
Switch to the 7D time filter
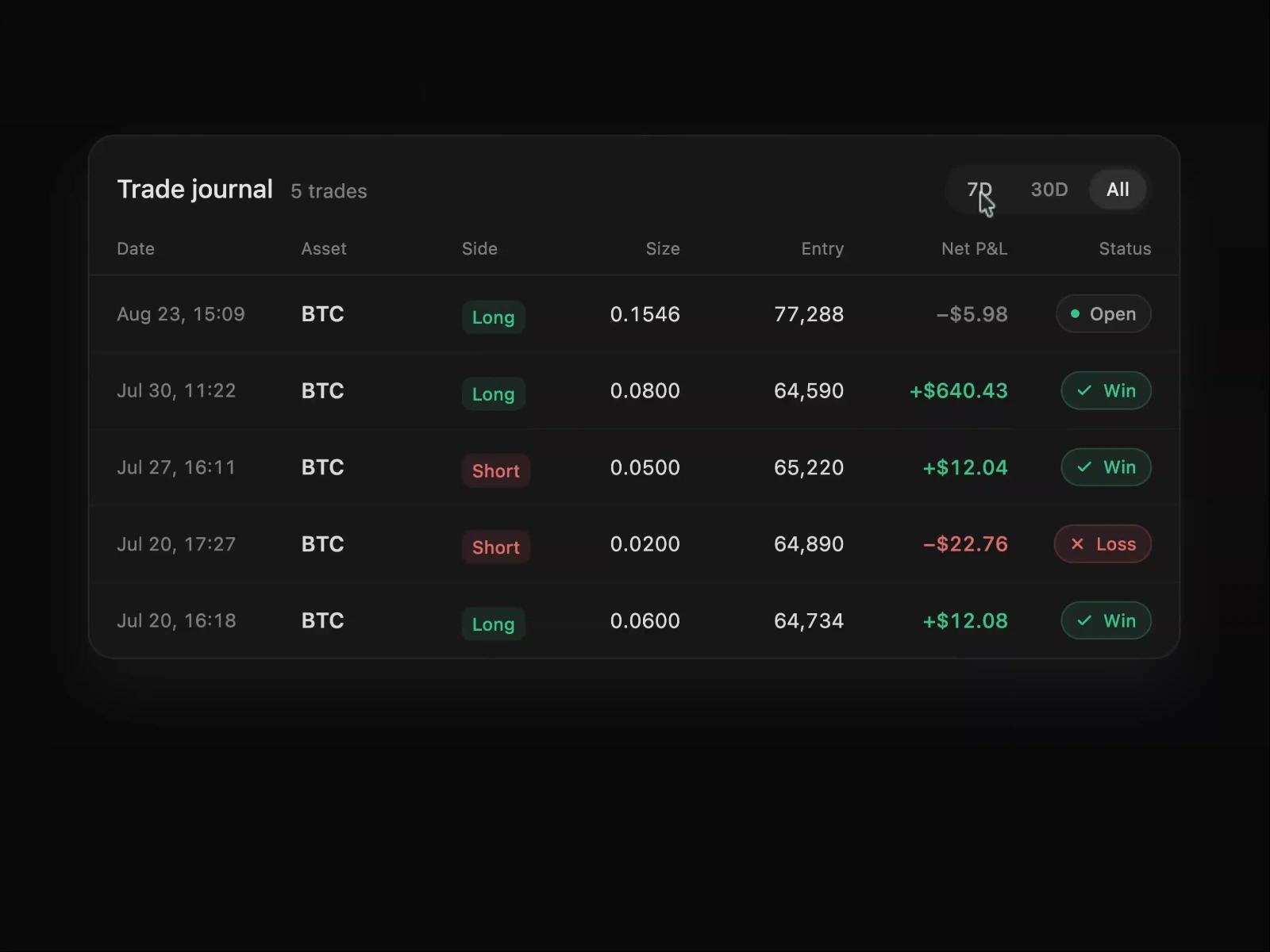point(979,190)
